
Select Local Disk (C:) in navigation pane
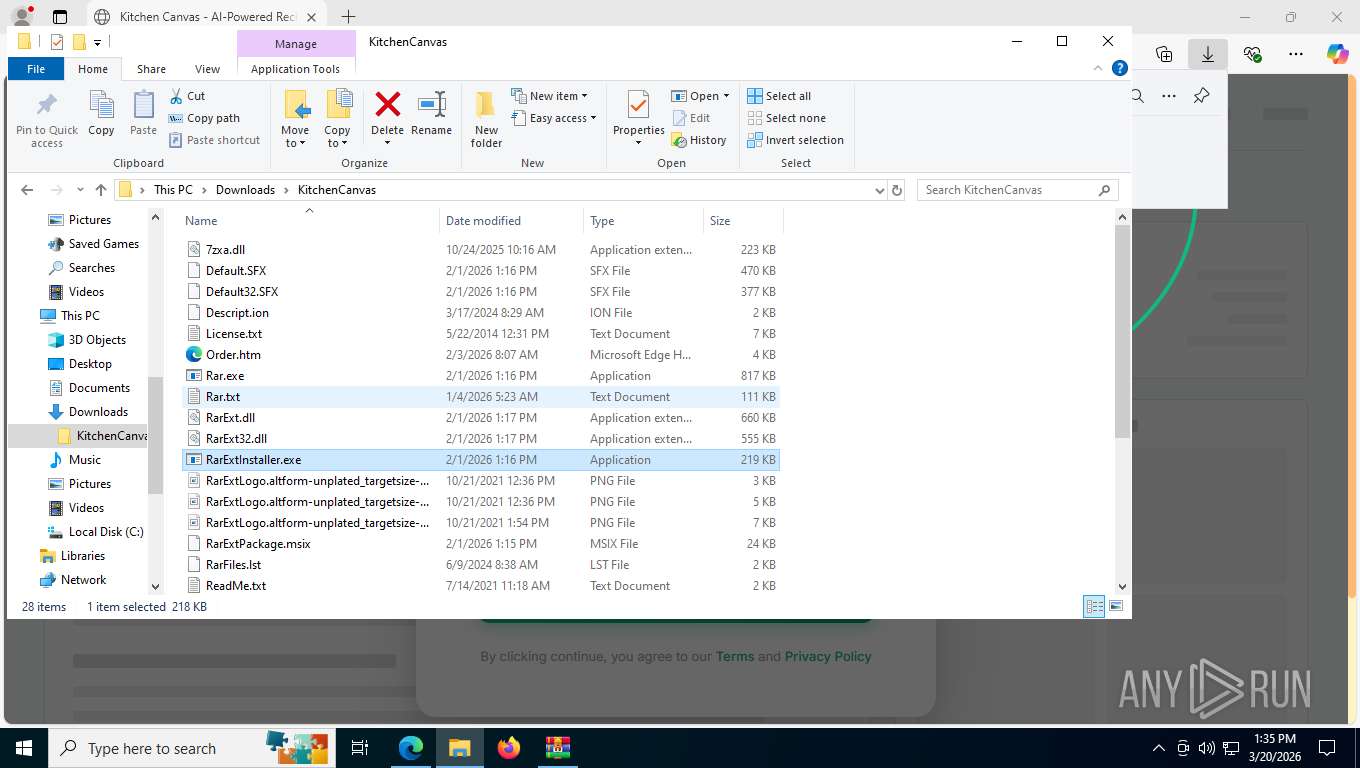tap(106, 532)
